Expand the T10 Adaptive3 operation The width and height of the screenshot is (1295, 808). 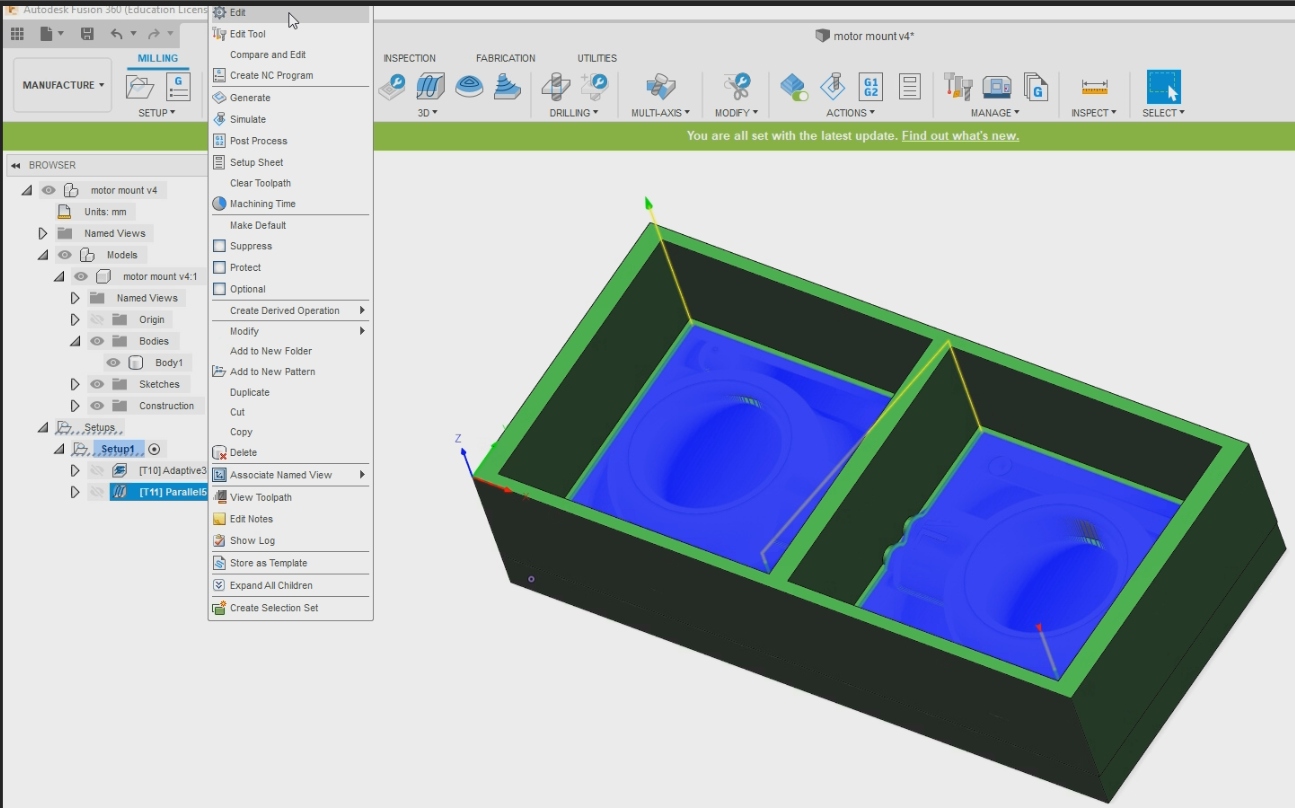[x=75, y=470]
